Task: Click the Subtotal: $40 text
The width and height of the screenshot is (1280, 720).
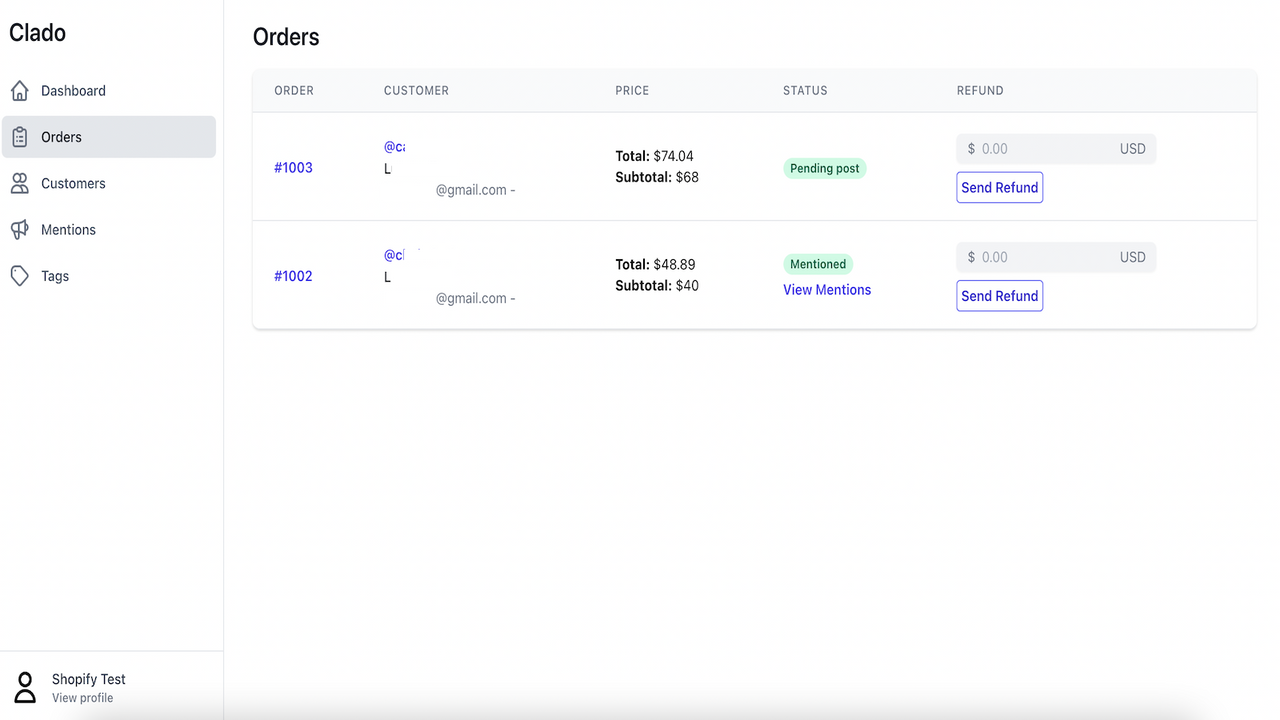Action: 657,285
